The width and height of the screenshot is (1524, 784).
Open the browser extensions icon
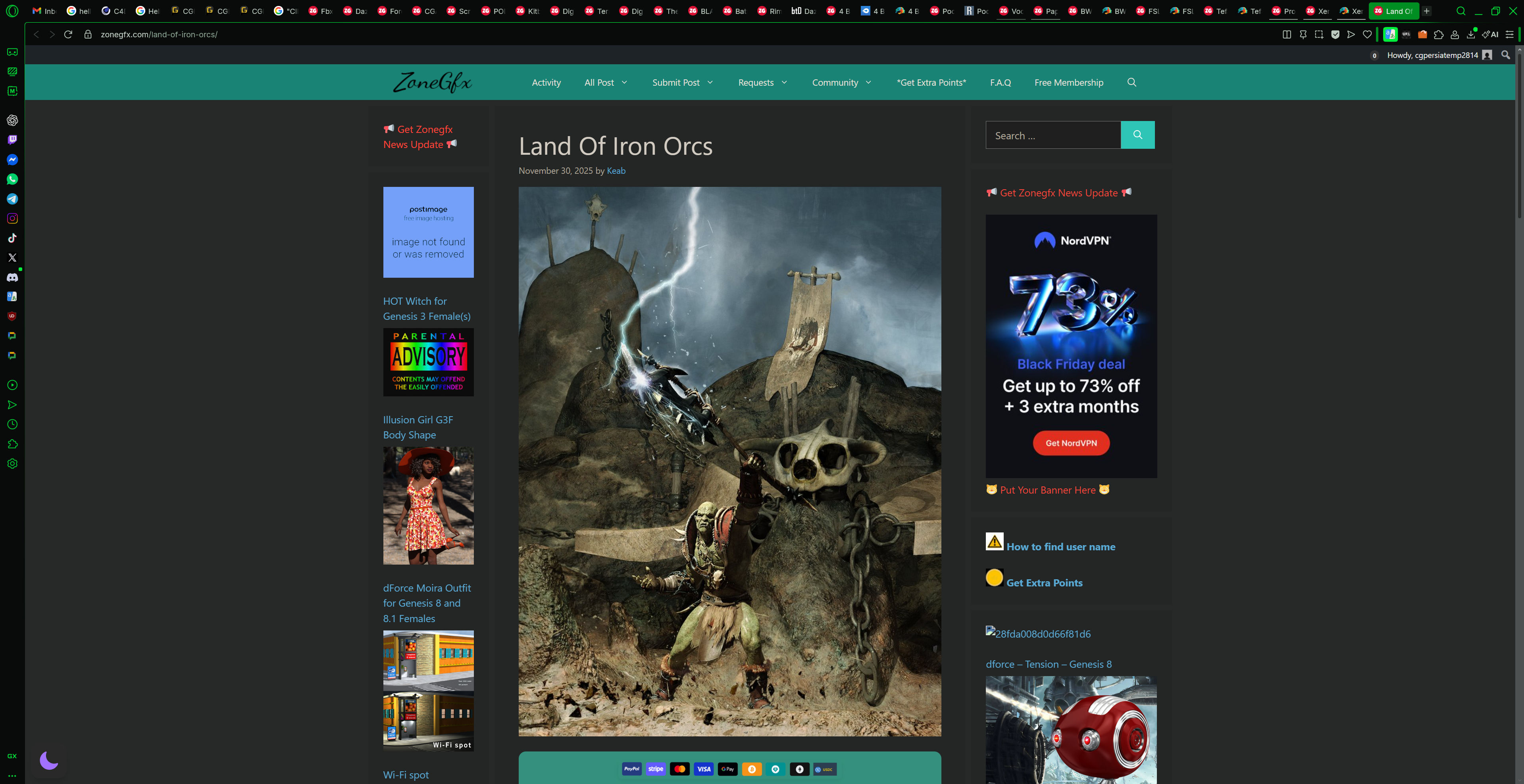coord(1439,34)
